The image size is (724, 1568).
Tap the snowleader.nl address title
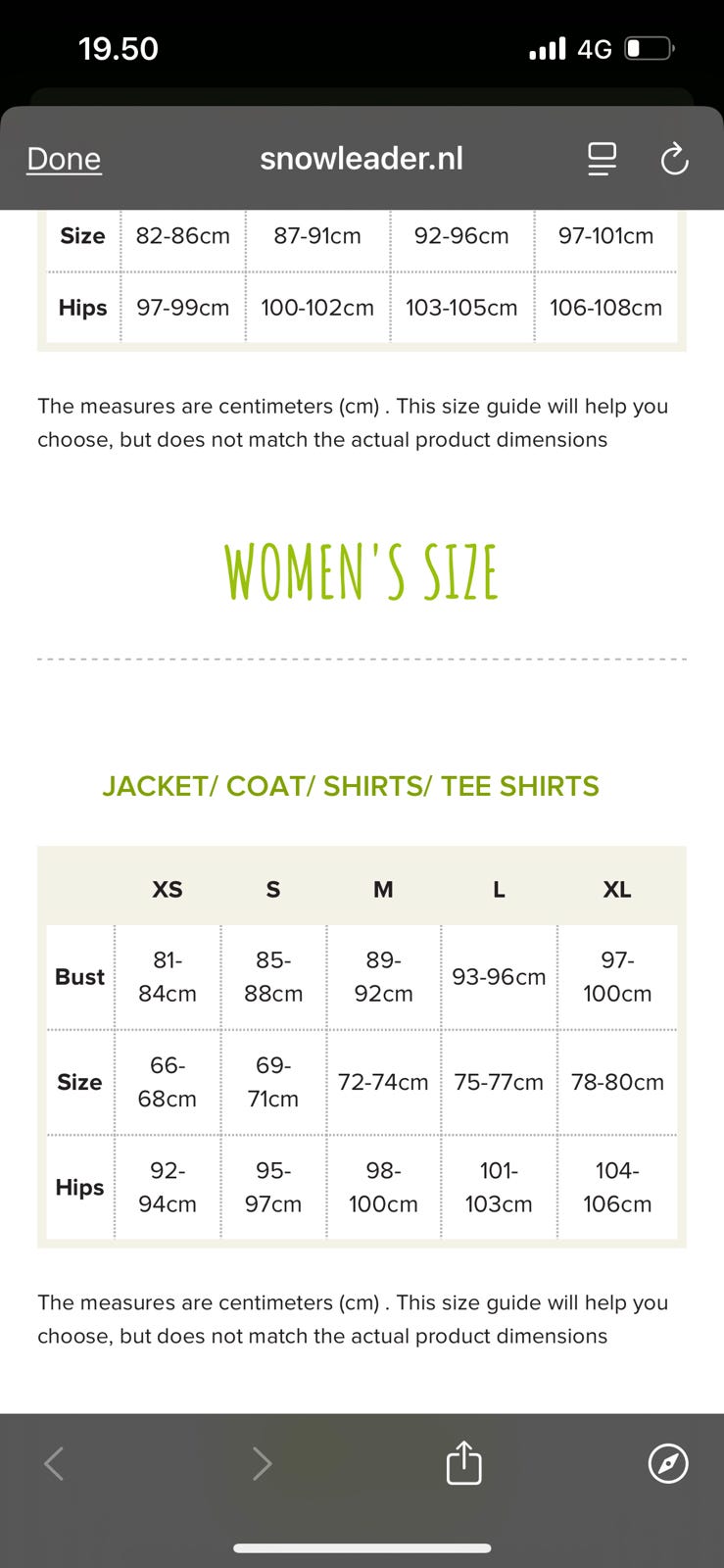tap(361, 159)
